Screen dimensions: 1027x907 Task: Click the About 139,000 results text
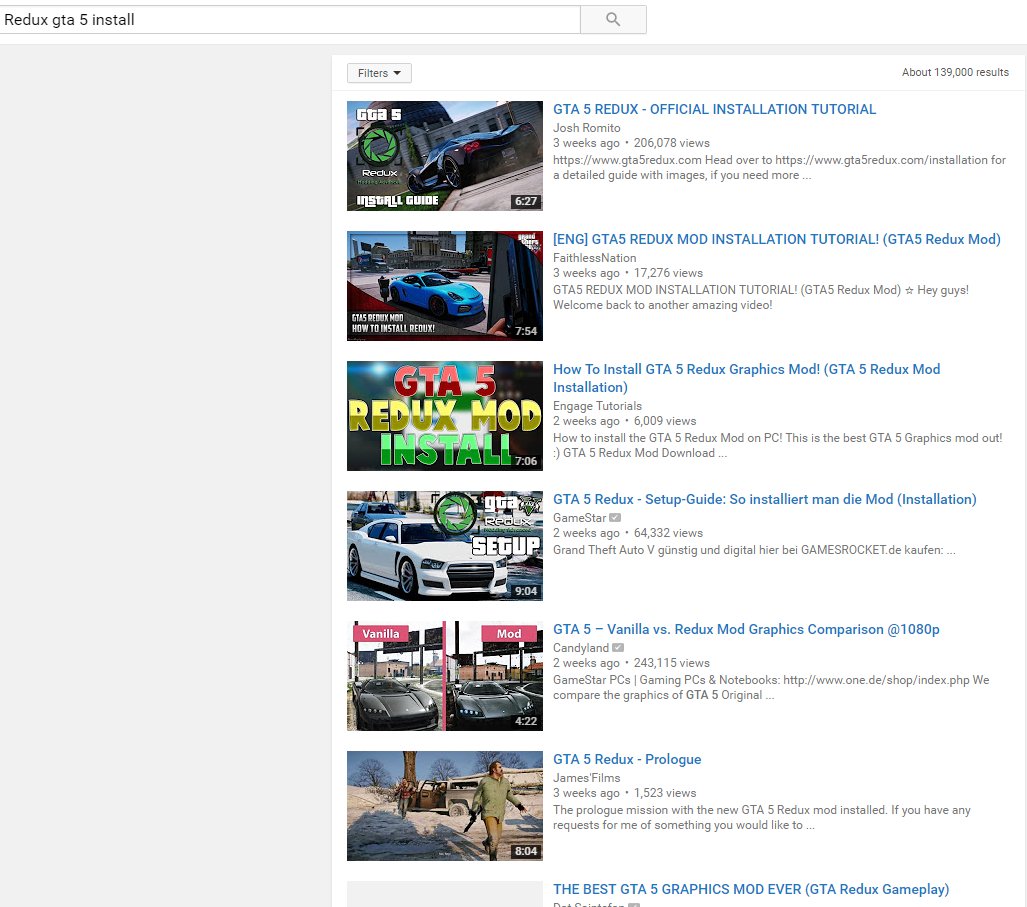[x=955, y=72]
